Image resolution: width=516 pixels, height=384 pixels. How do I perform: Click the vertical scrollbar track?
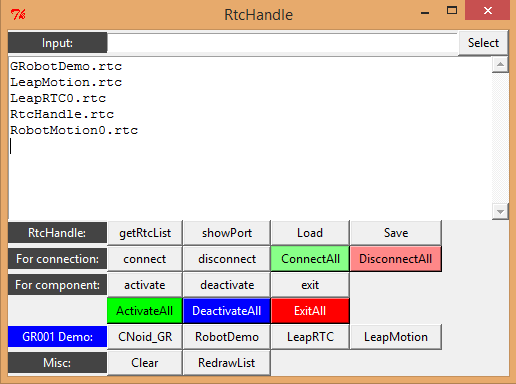(500, 138)
